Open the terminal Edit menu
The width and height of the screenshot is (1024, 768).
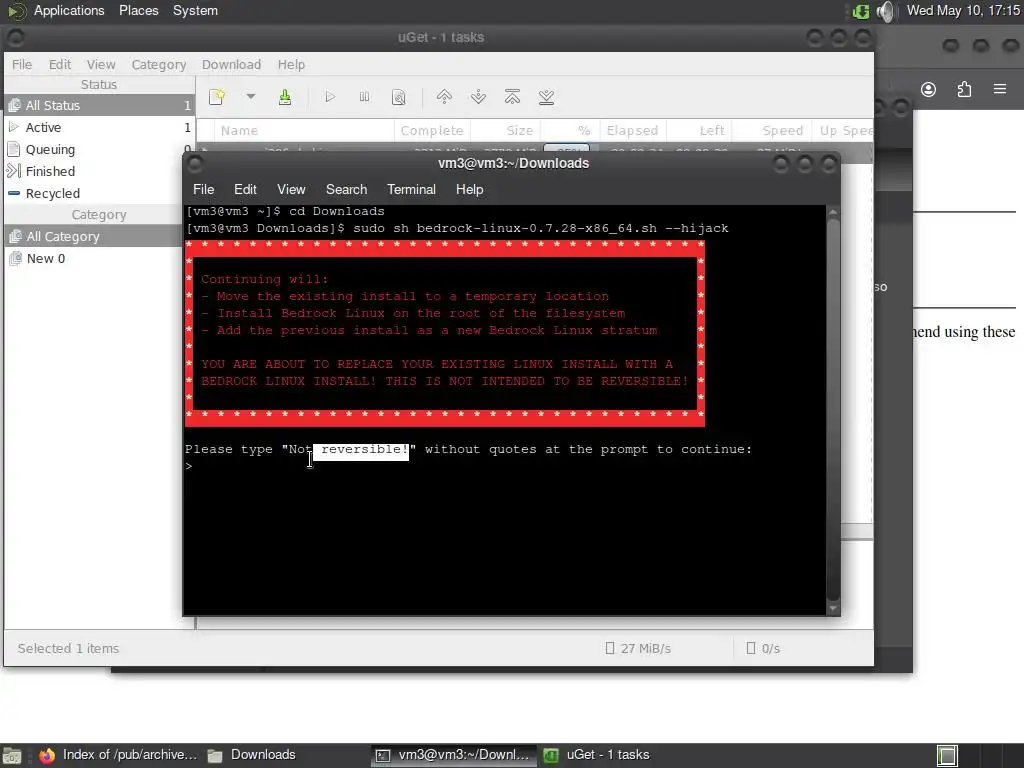click(245, 189)
